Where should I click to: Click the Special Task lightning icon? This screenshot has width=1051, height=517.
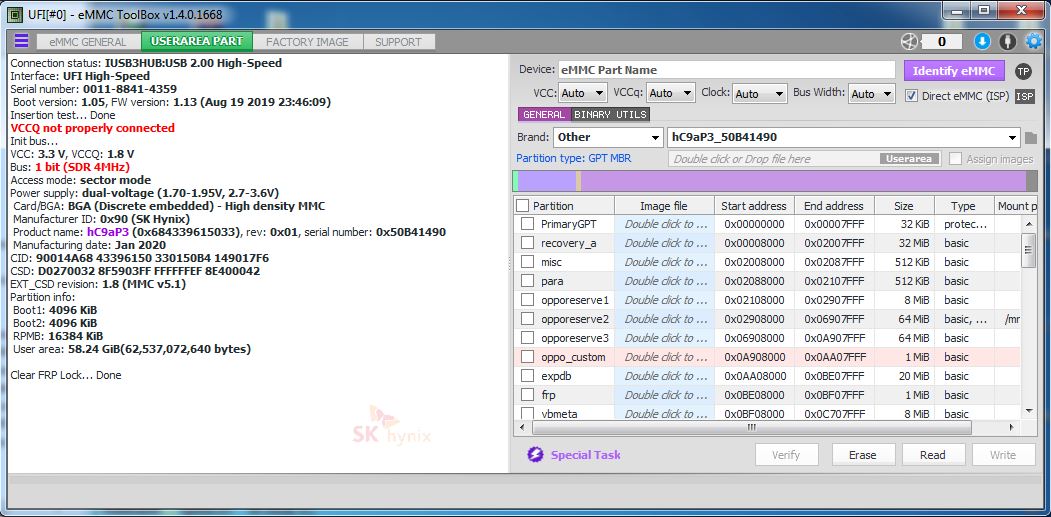pos(535,455)
